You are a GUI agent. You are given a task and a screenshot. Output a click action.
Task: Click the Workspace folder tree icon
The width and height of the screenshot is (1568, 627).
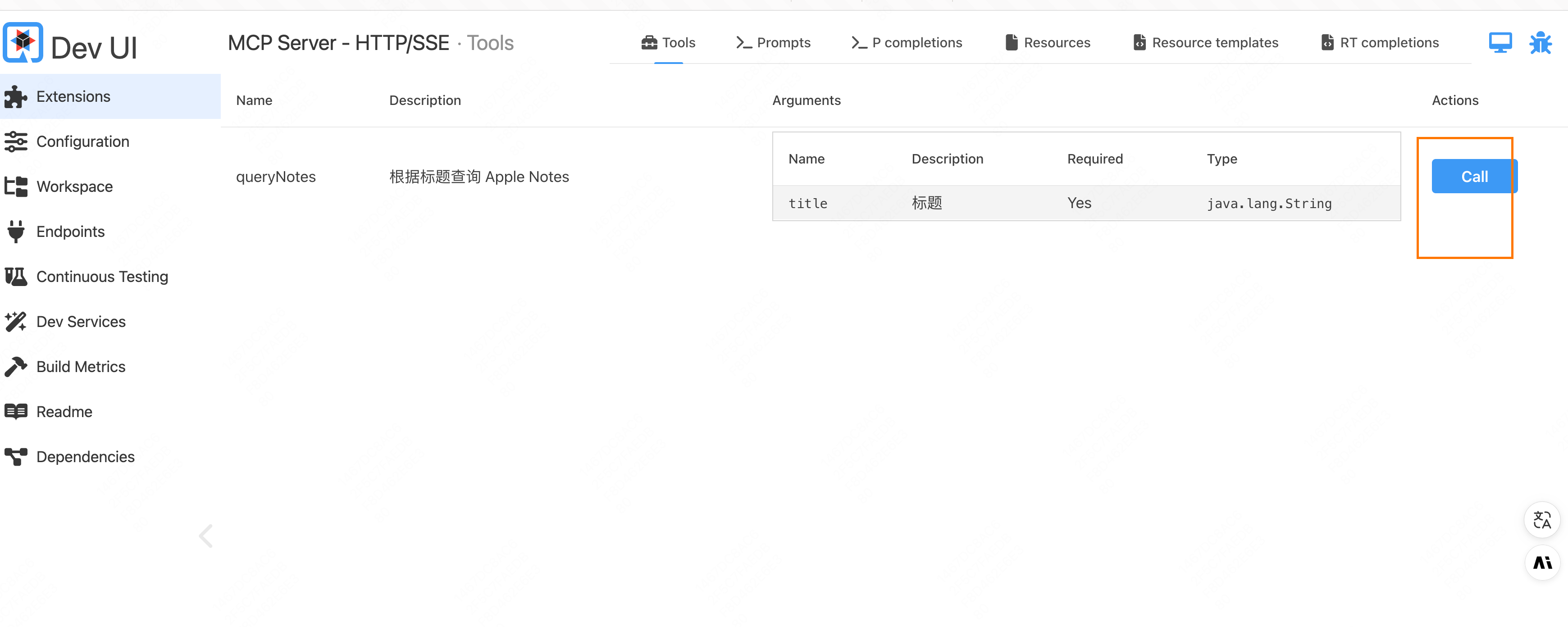point(16,187)
